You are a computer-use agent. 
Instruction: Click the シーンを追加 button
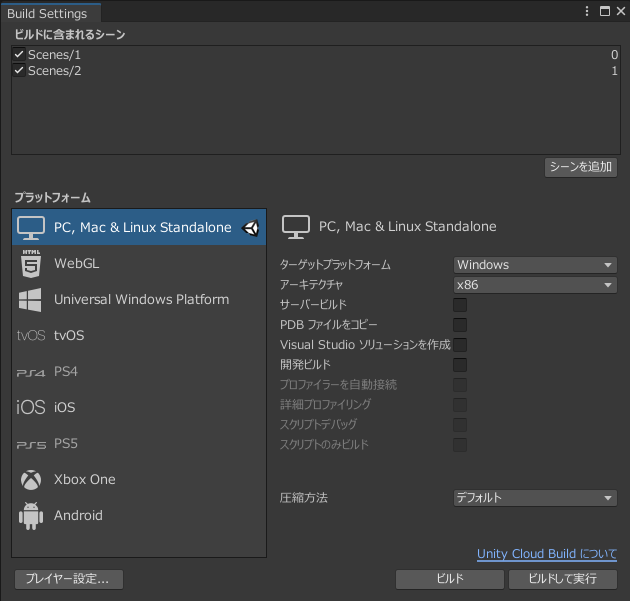coord(581,167)
